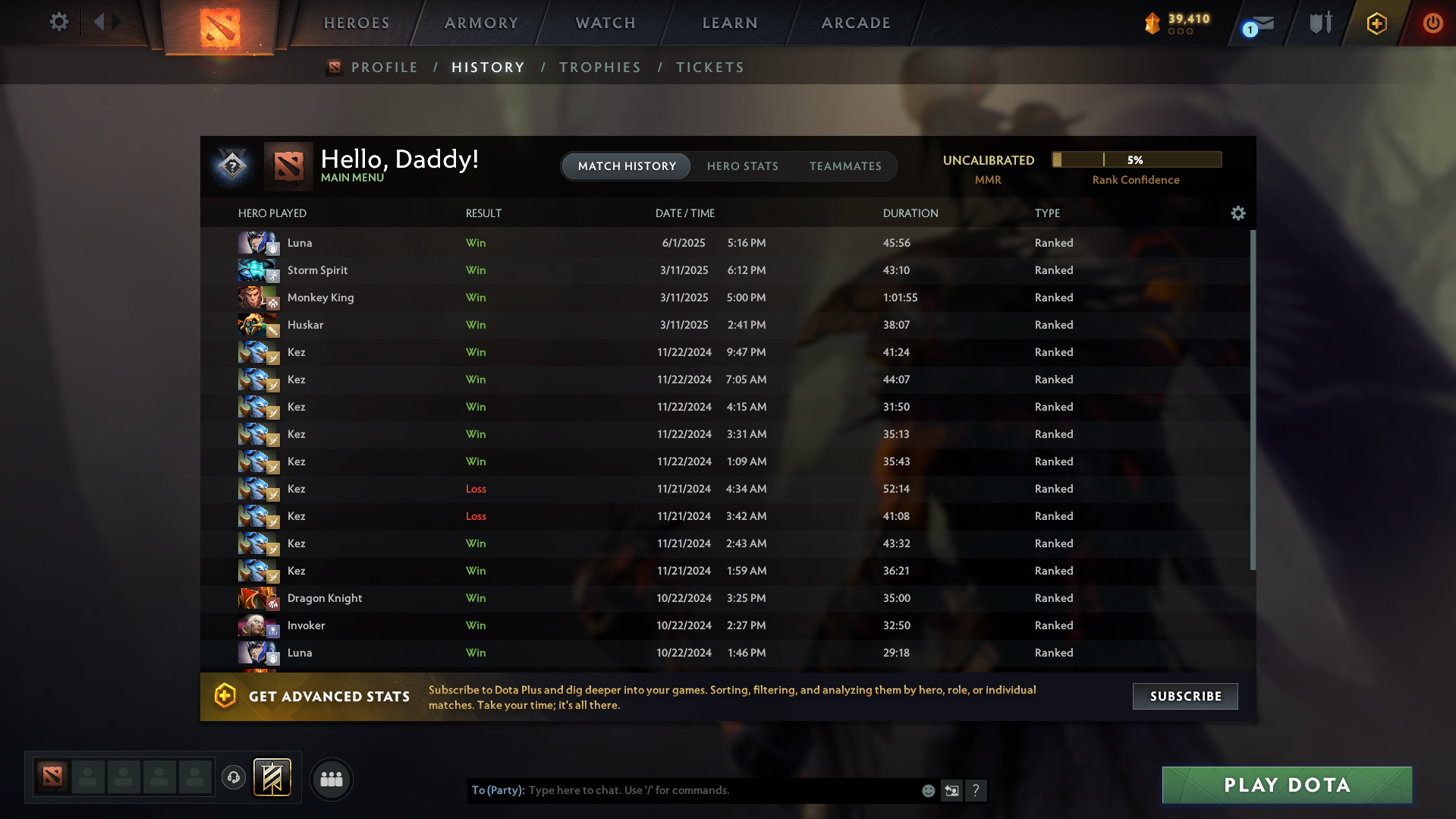Switch to the Teammates tab
Viewport: 1456px width, 819px height.
(x=845, y=166)
